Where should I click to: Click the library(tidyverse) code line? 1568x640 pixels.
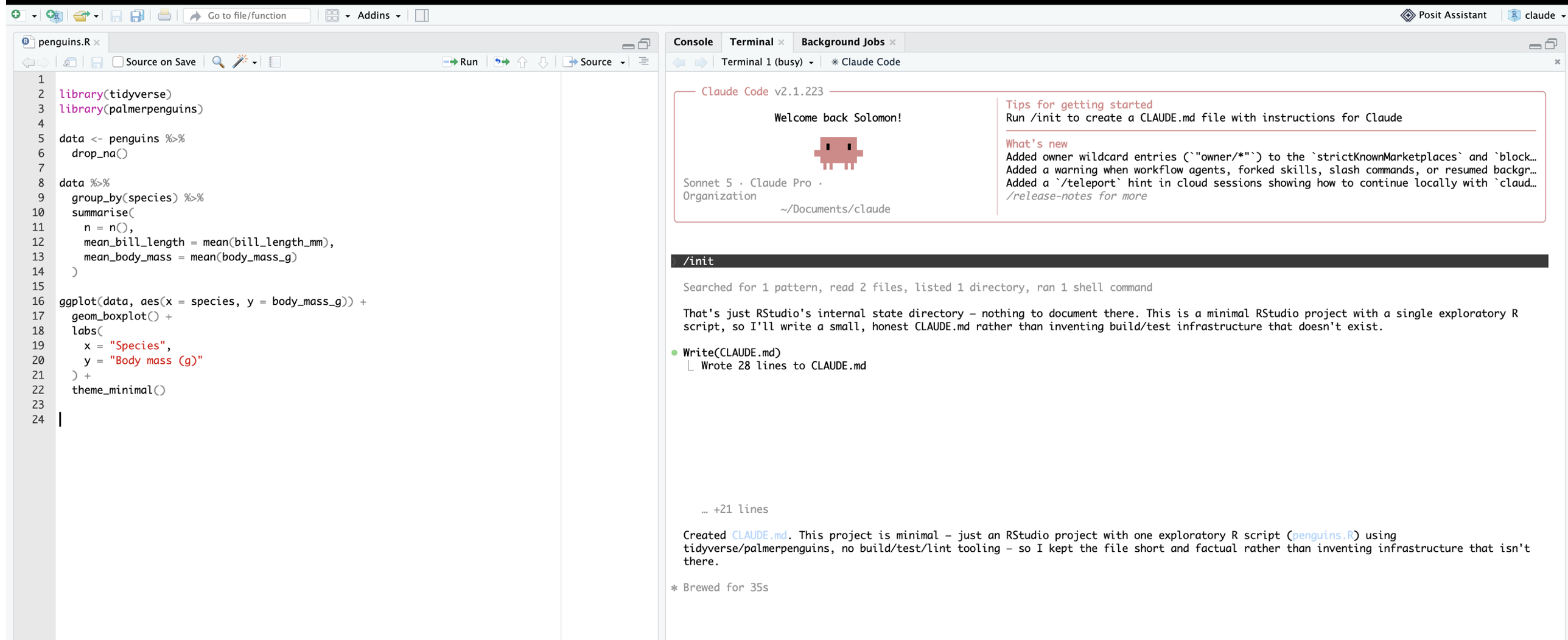coord(116,94)
